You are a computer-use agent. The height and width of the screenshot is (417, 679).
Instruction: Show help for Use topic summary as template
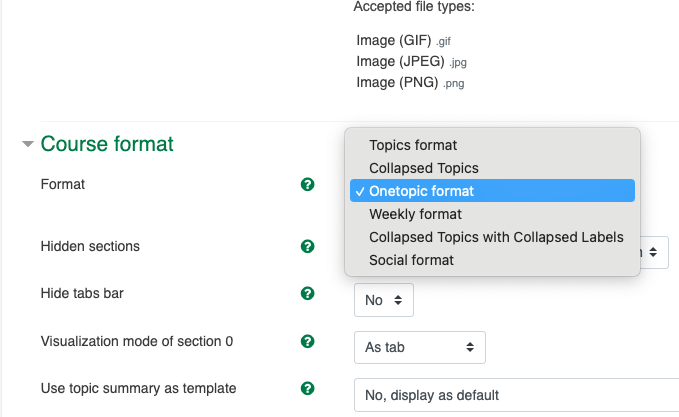pyautogui.click(x=308, y=388)
